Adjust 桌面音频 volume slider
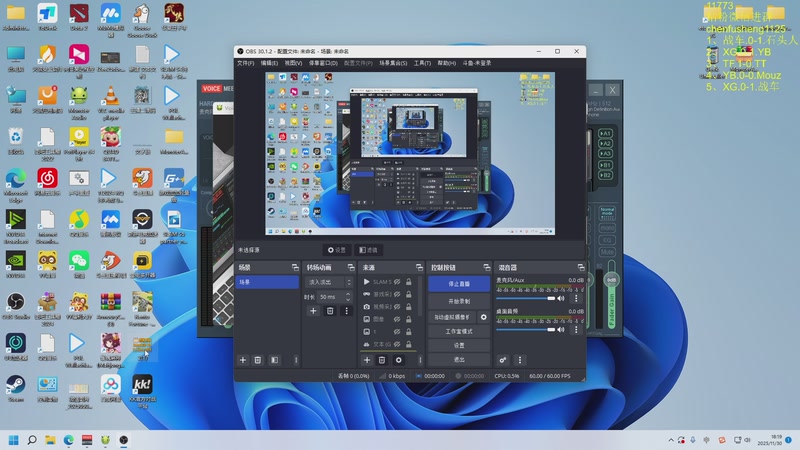This screenshot has width=800, height=450. [x=526, y=330]
